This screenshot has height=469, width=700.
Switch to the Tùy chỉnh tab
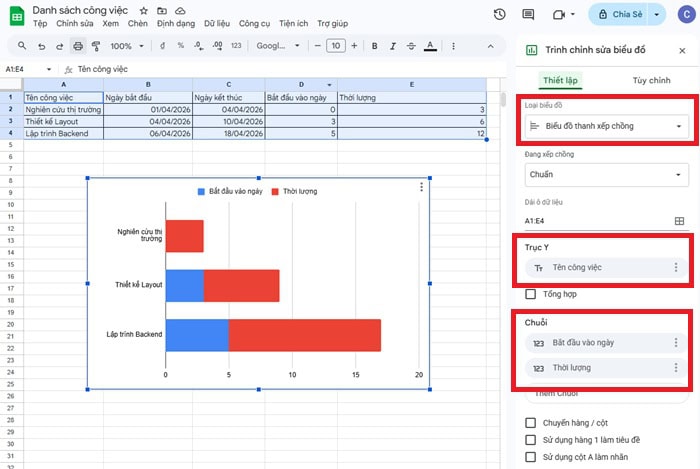[x=651, y=80]
